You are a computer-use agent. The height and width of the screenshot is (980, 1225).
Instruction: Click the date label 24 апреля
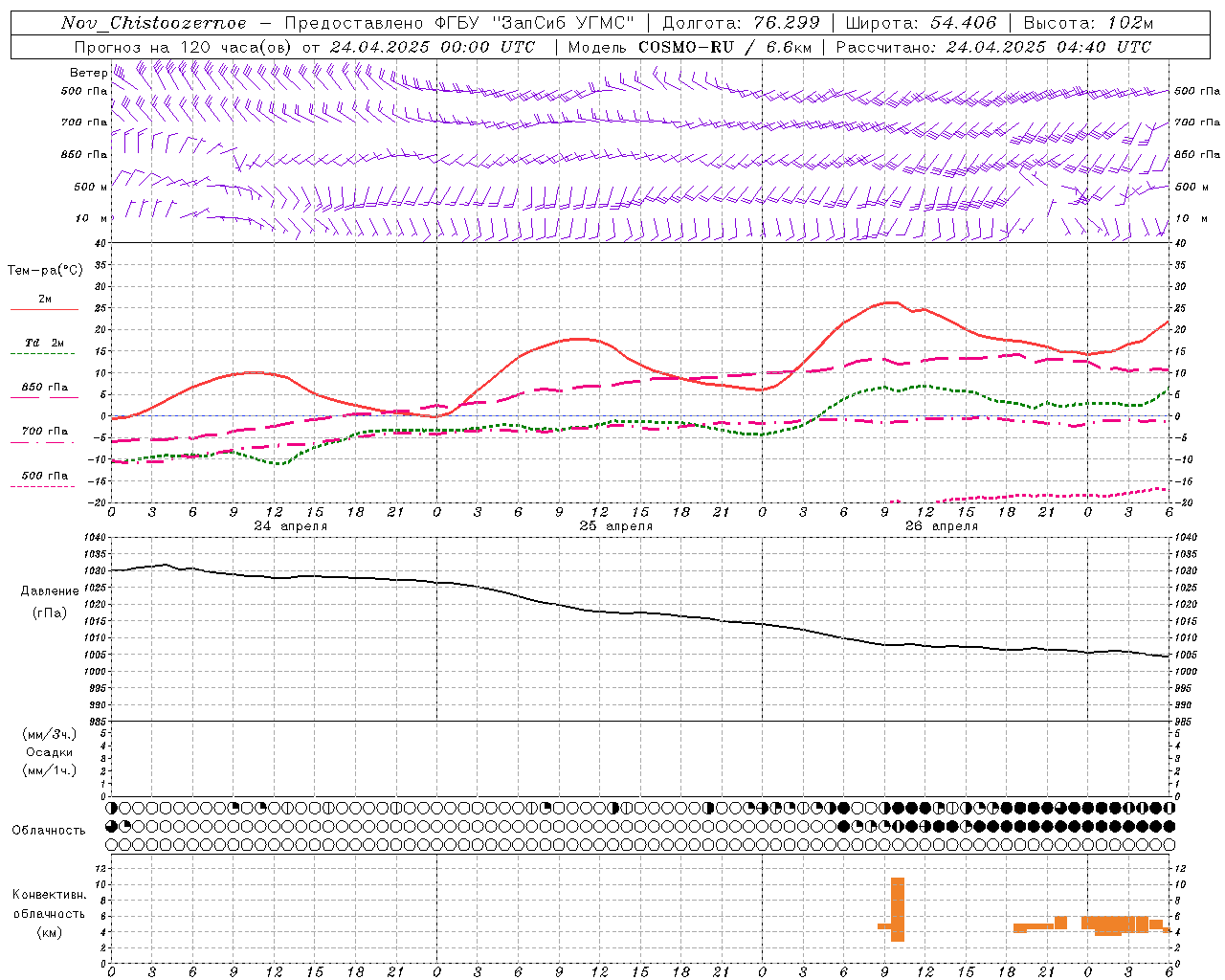pyautogui.click(x=290, y=526)
